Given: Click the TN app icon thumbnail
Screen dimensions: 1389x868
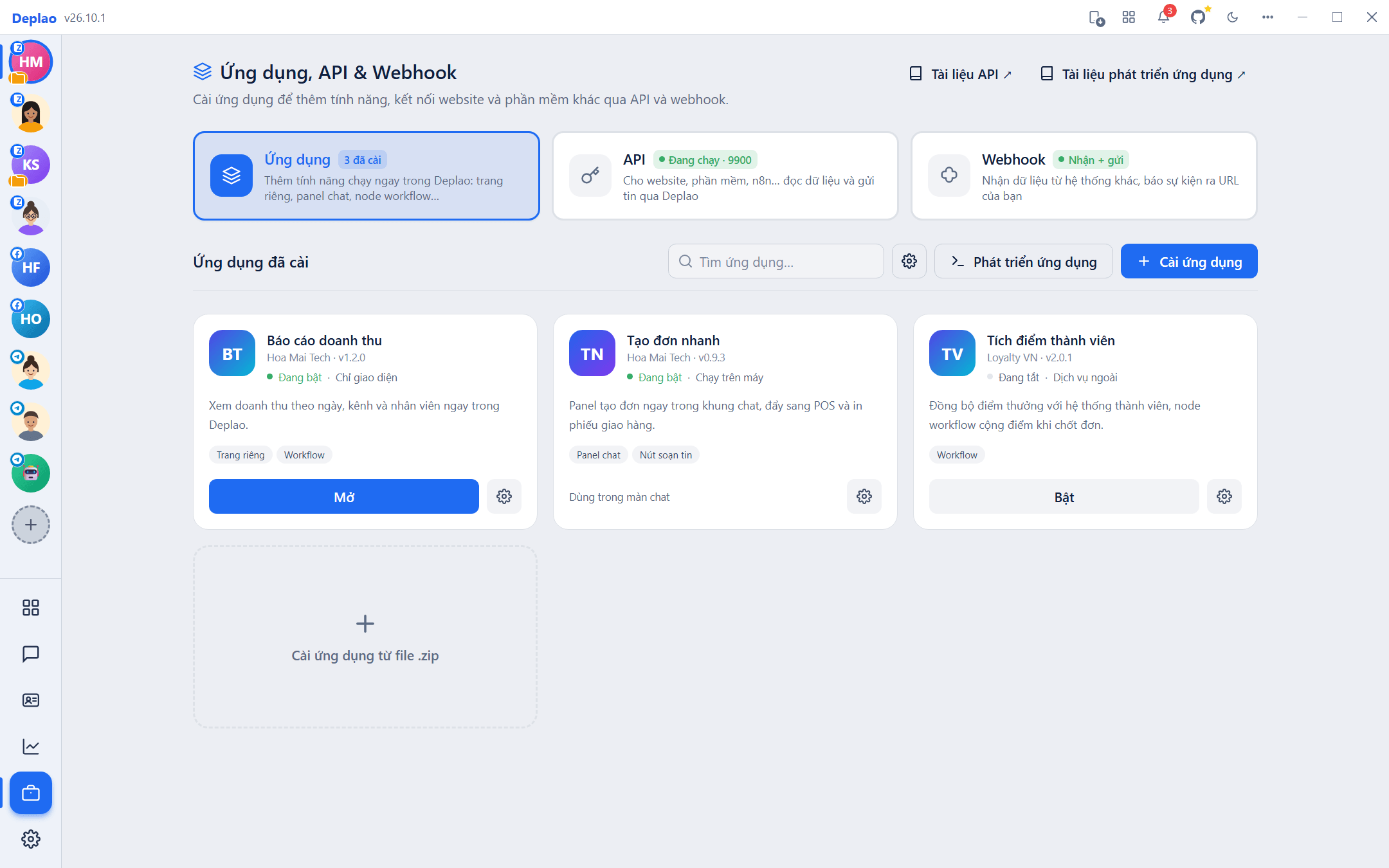Looking at the screenshot, I should click(592, 353).
